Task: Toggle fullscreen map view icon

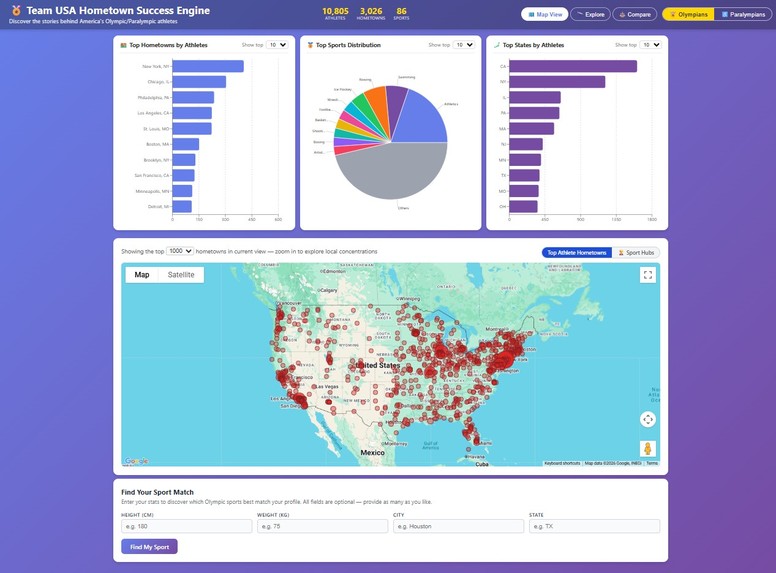Action: 648,275
